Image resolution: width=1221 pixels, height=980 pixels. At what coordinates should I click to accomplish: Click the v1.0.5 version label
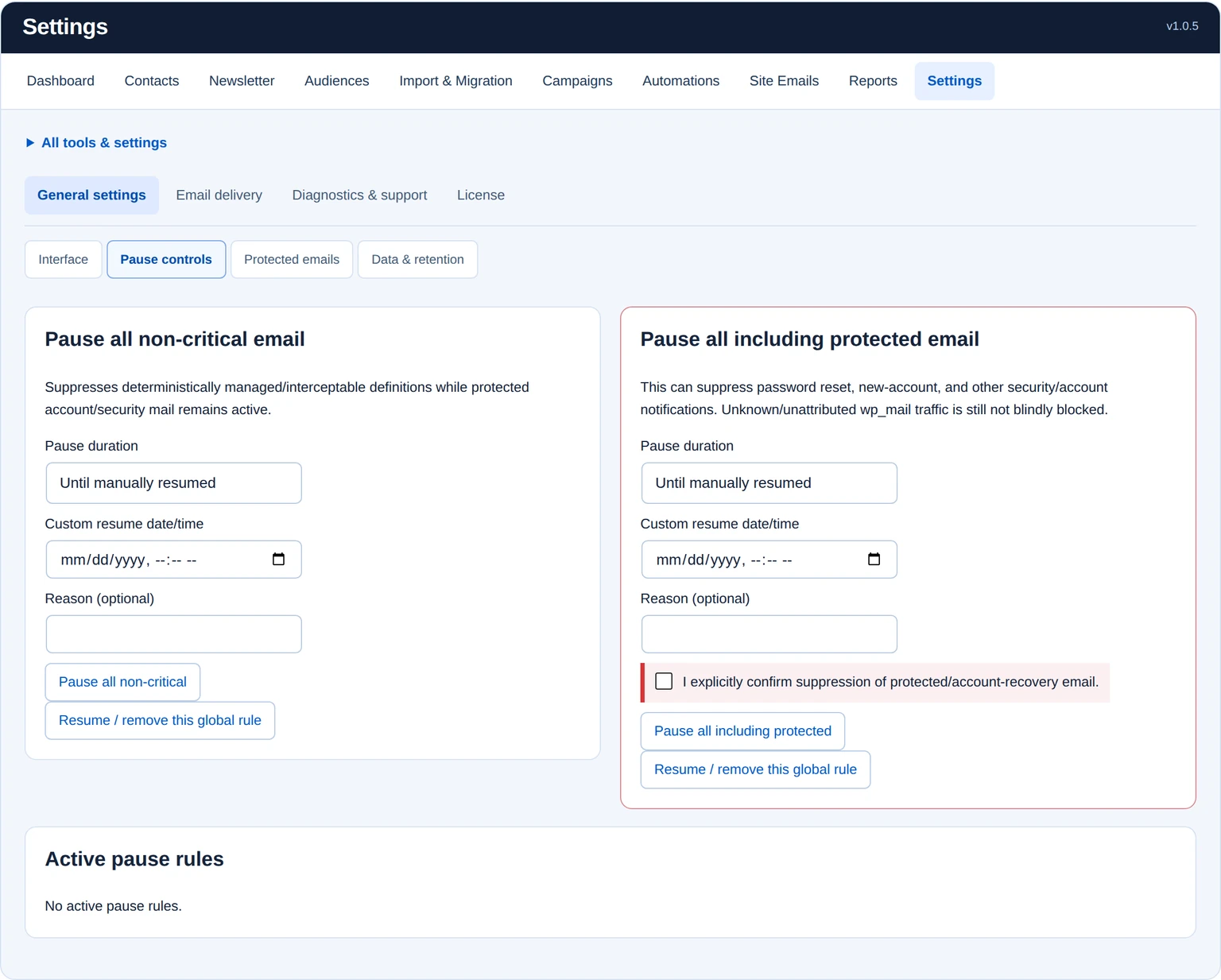pyautogui.click(x=1182, y=26)
